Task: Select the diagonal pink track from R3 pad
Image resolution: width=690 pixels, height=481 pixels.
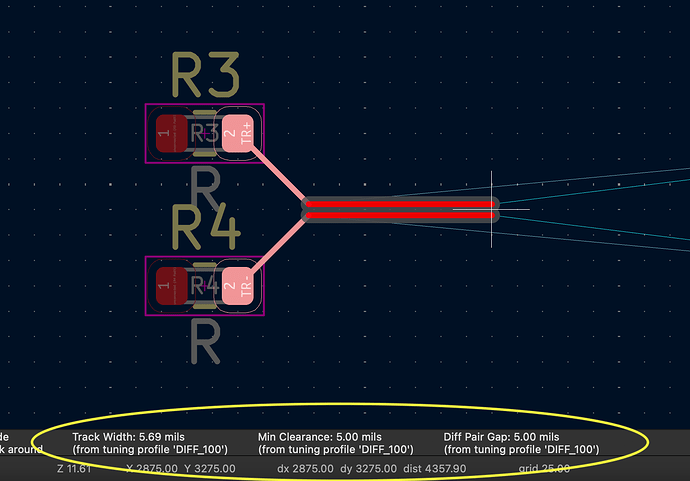Action: tap(280, 174)
